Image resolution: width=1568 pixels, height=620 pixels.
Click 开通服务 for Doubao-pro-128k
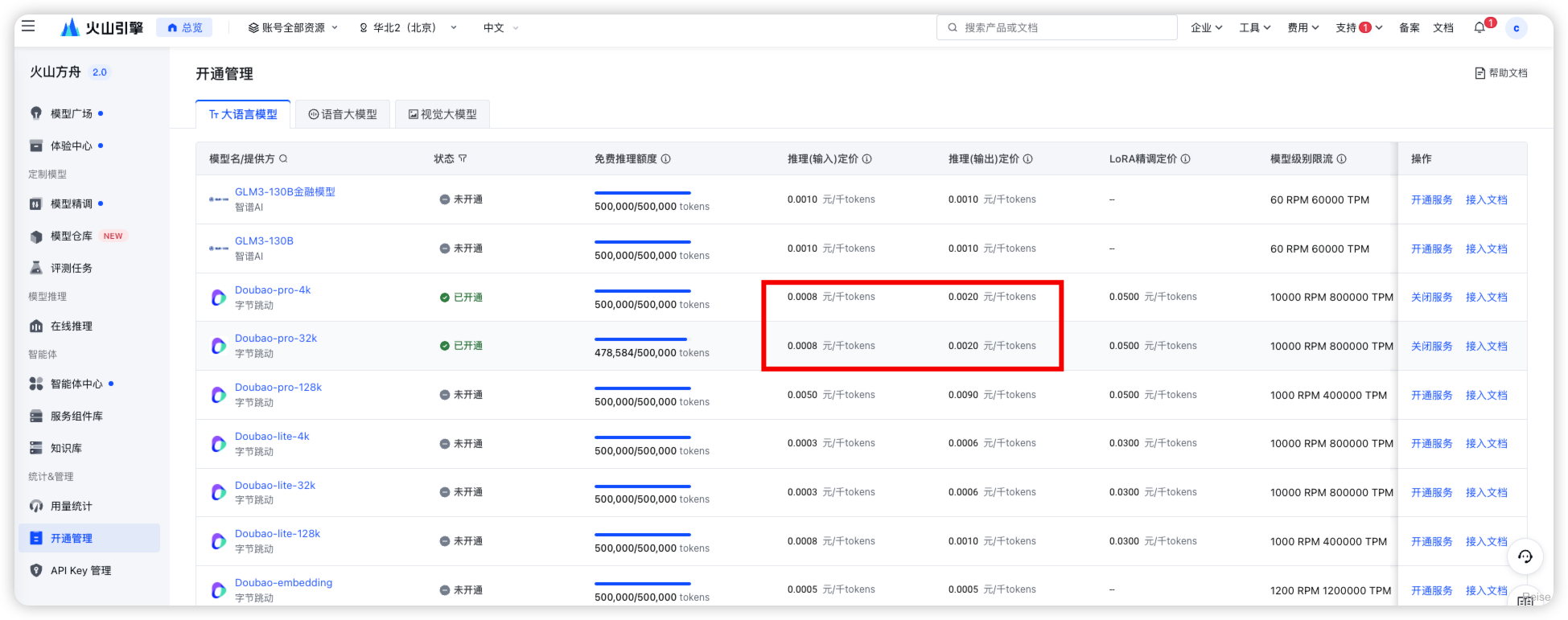pos(1432,395)
